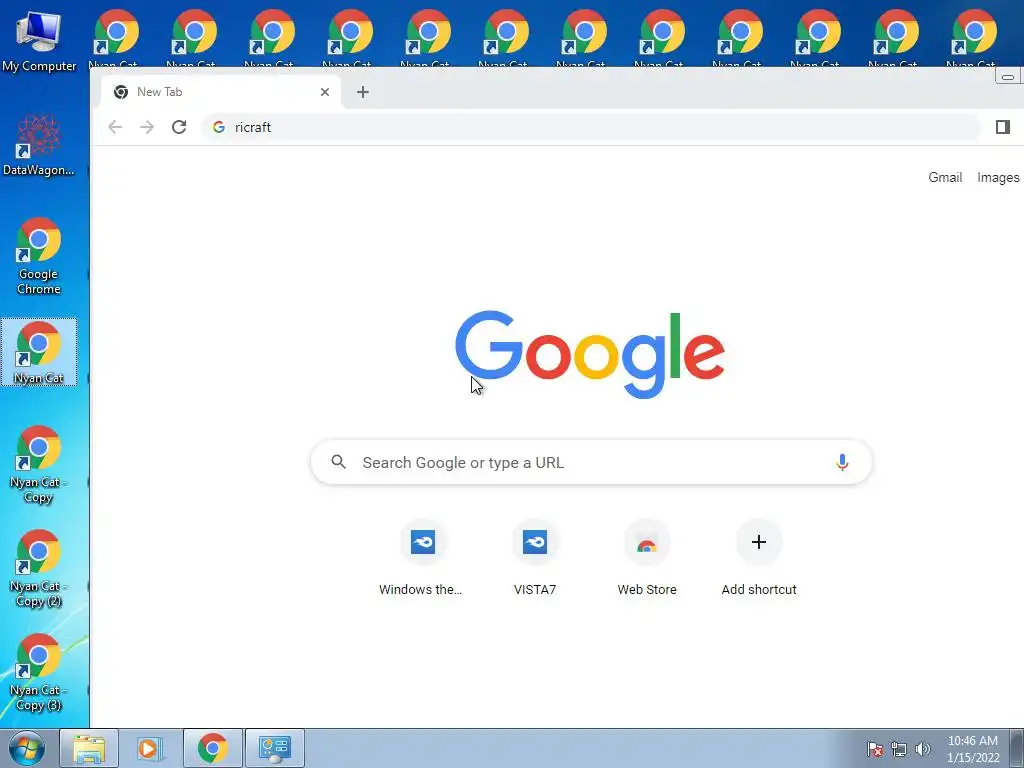Switch to Chrome taskbar button
1024x768 pixels.
[213, 748]
